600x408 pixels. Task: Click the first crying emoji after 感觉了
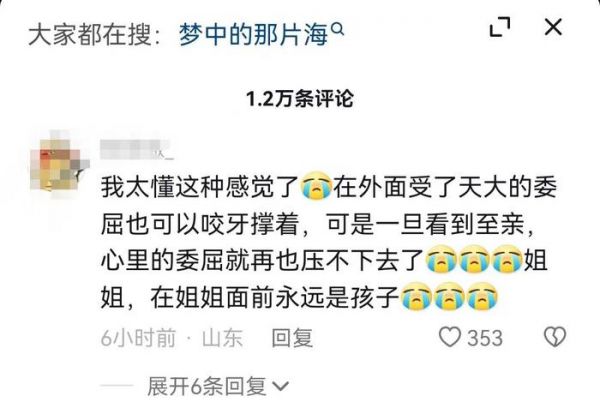tap(316, 188)
